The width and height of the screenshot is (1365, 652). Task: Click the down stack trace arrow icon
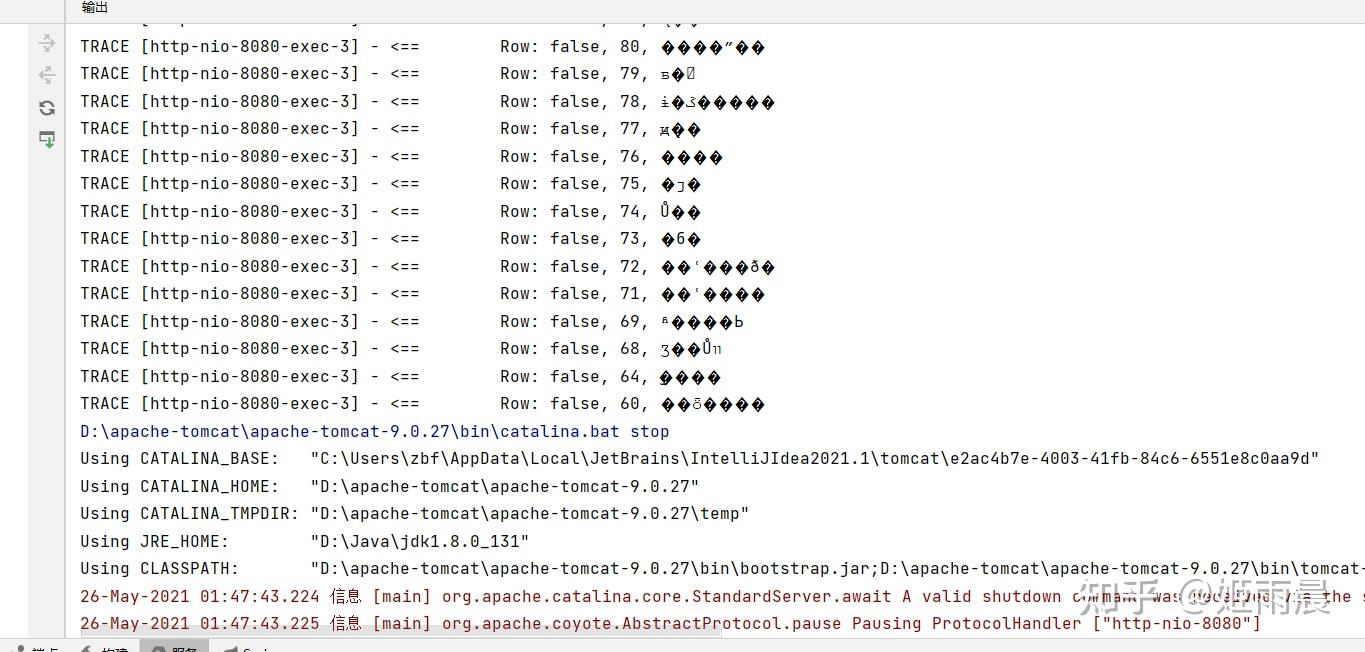click(x=46, y=75)
